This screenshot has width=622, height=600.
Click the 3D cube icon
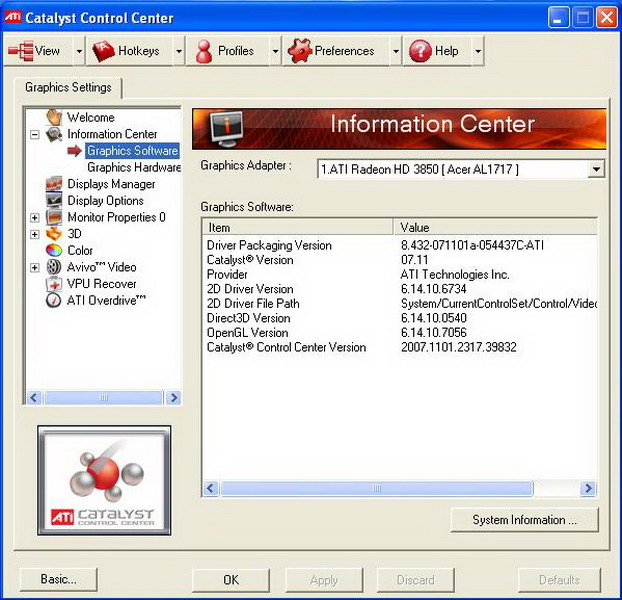pos(54,234)
